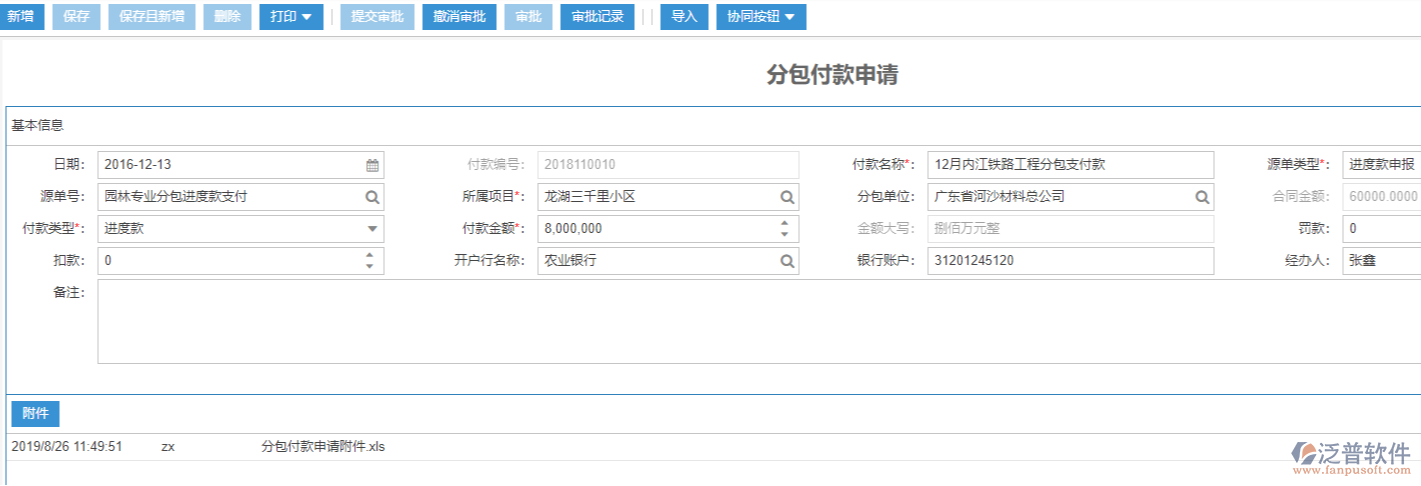This screenshot has height=486, width=1421.
Task: Click the 银行账户 input field
Action: pyautogui.click(x=1070, y=261)
